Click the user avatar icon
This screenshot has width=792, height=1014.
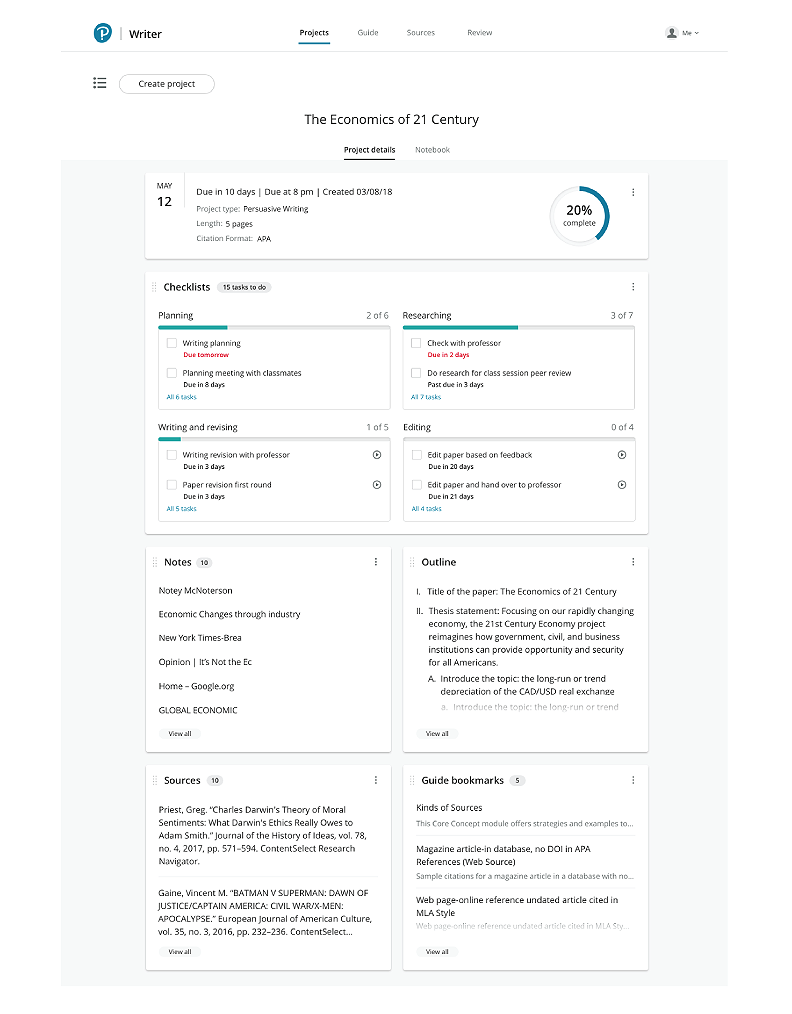[672, 32]
